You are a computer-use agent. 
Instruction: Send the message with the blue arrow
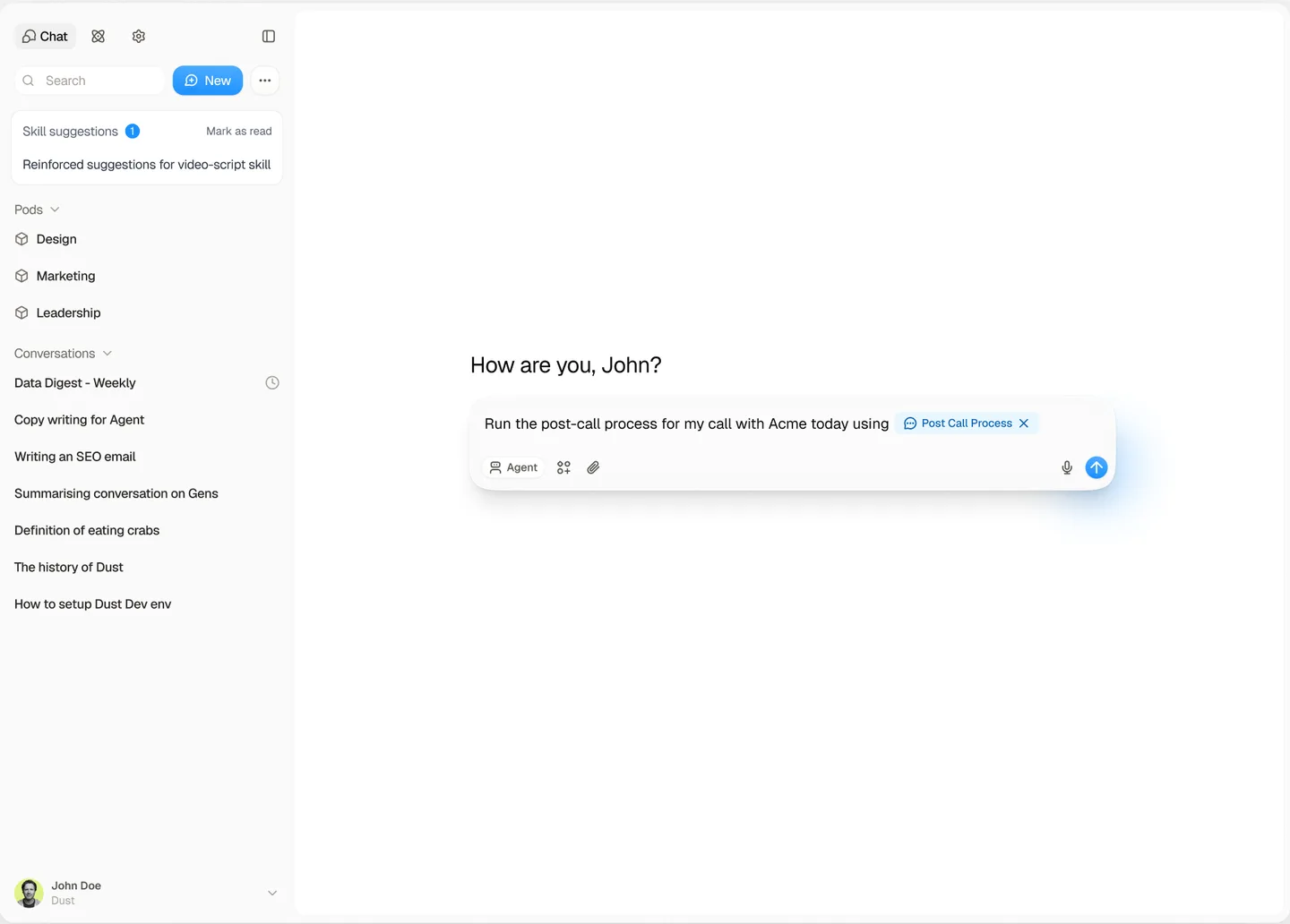1096,467
